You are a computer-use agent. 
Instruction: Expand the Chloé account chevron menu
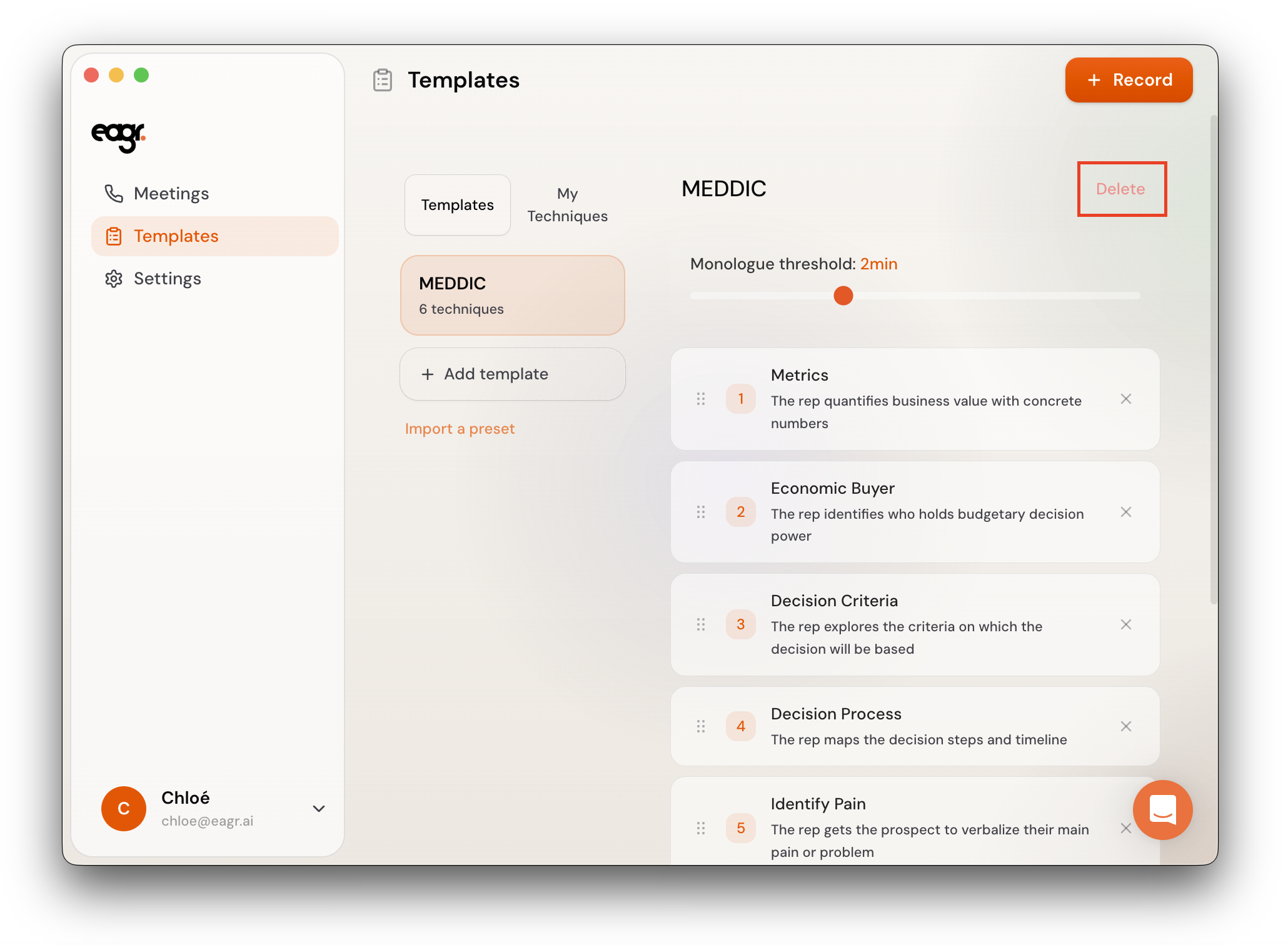[319, 808]
